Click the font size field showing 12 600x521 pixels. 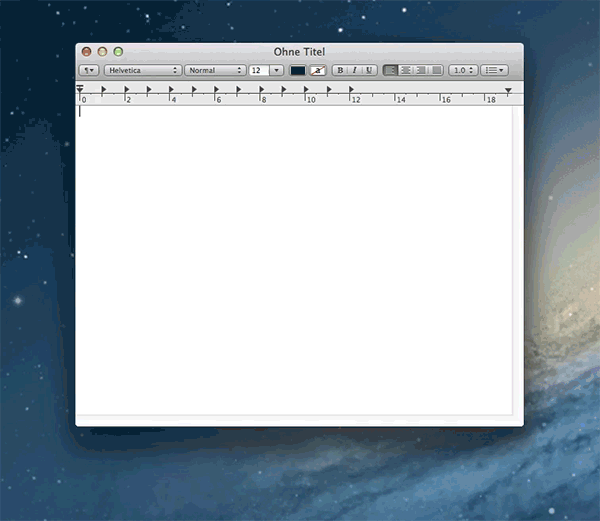click(259, 70)
